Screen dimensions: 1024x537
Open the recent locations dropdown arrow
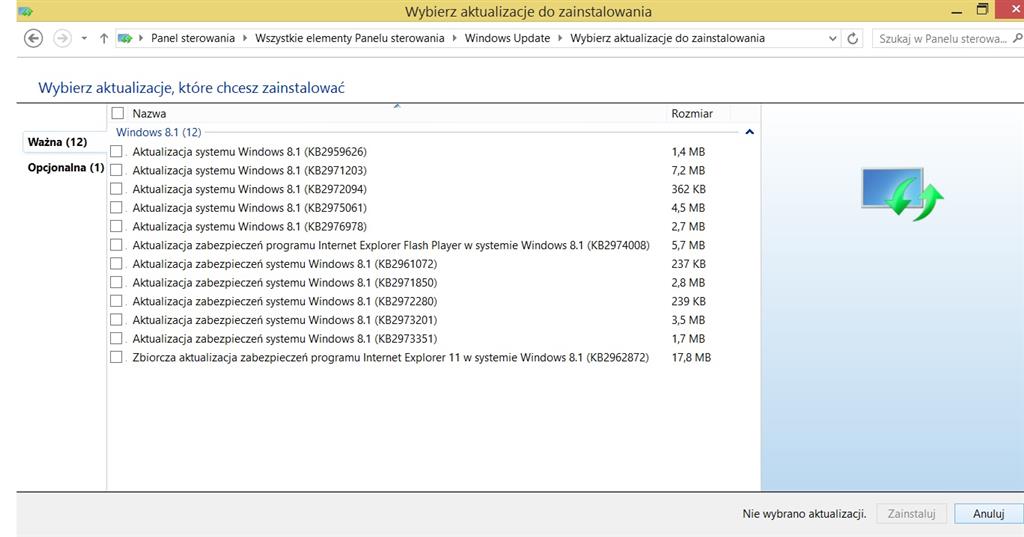click(84, 39)
